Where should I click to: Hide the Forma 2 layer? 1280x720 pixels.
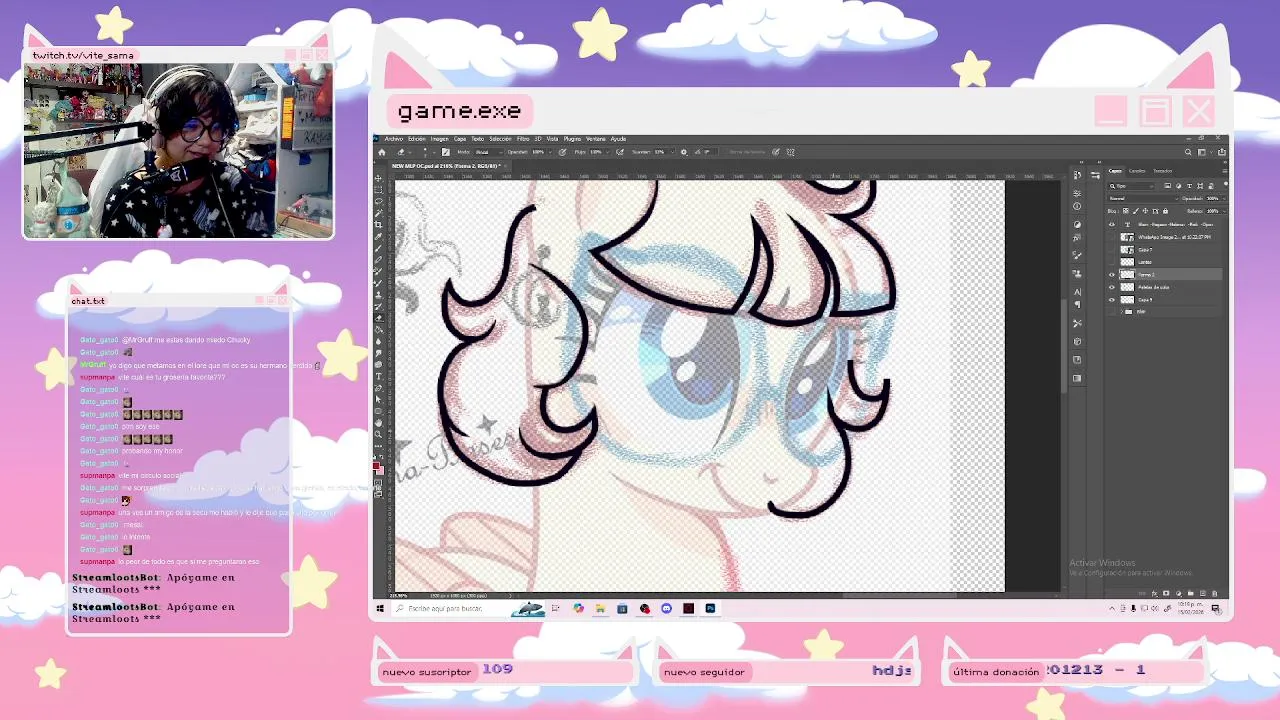pos(1111,275)
